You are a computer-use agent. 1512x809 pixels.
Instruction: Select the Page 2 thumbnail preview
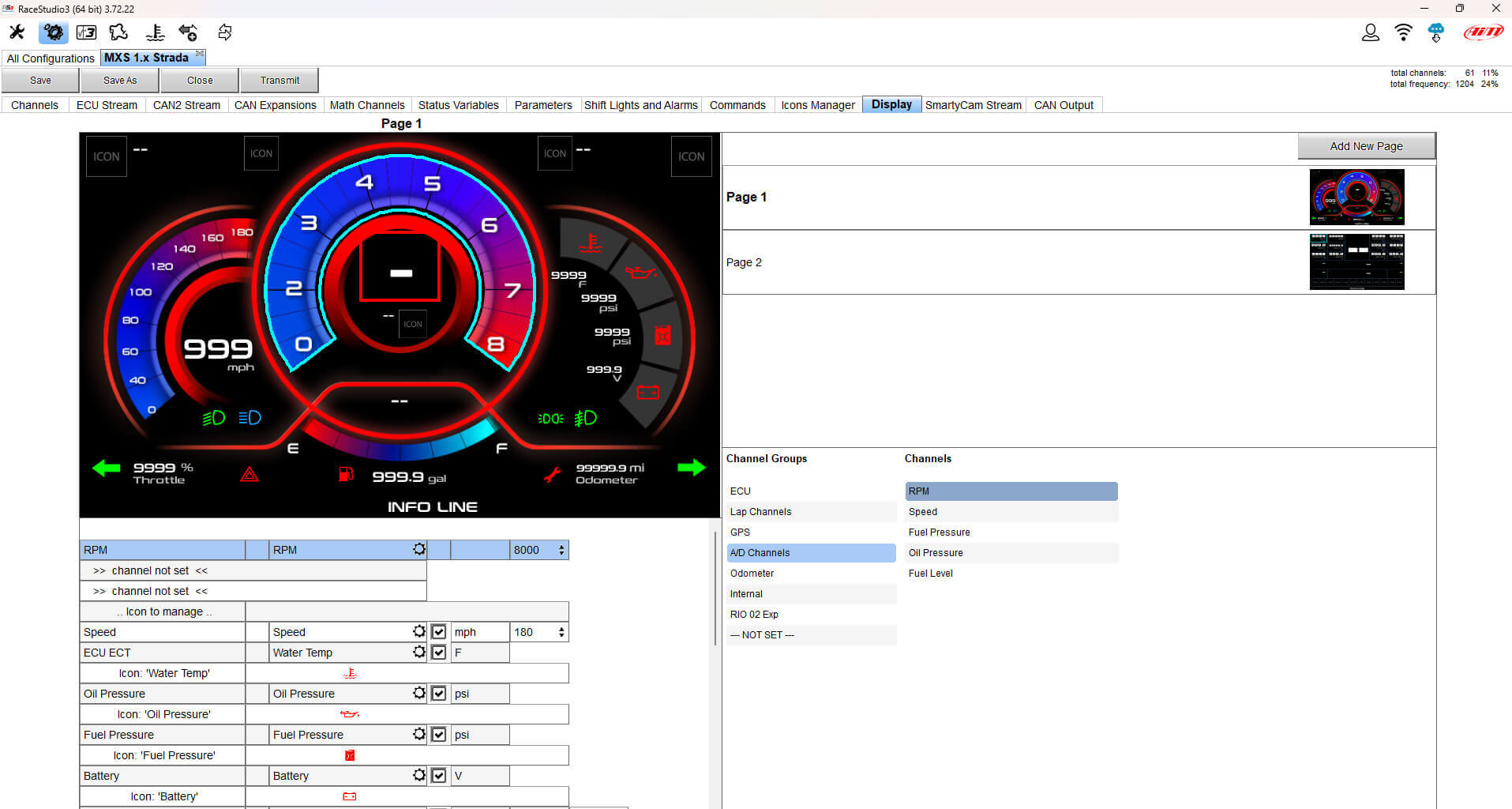[x=1356, y=262]
